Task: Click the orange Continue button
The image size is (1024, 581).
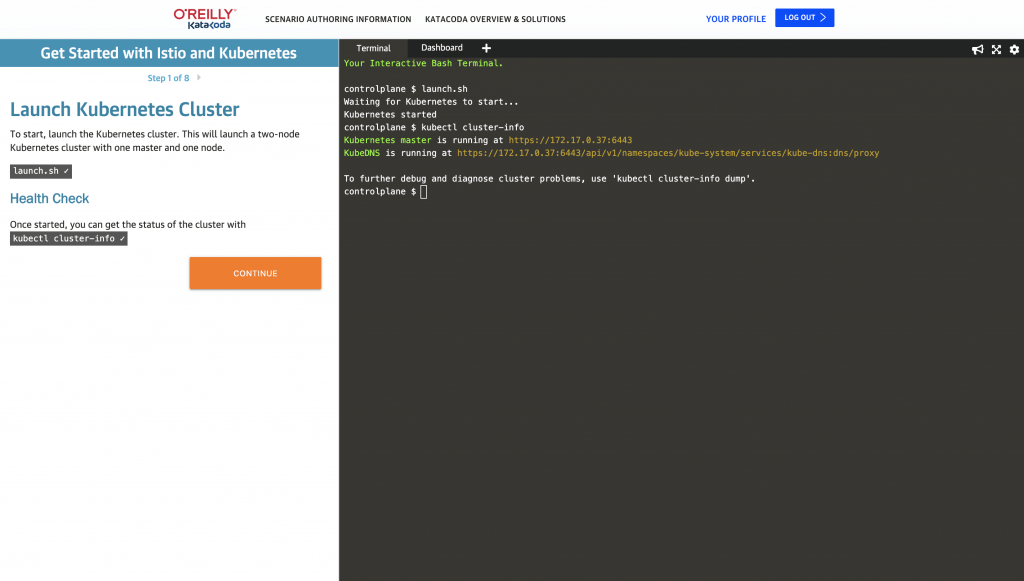Action: [x=255, y=273]
